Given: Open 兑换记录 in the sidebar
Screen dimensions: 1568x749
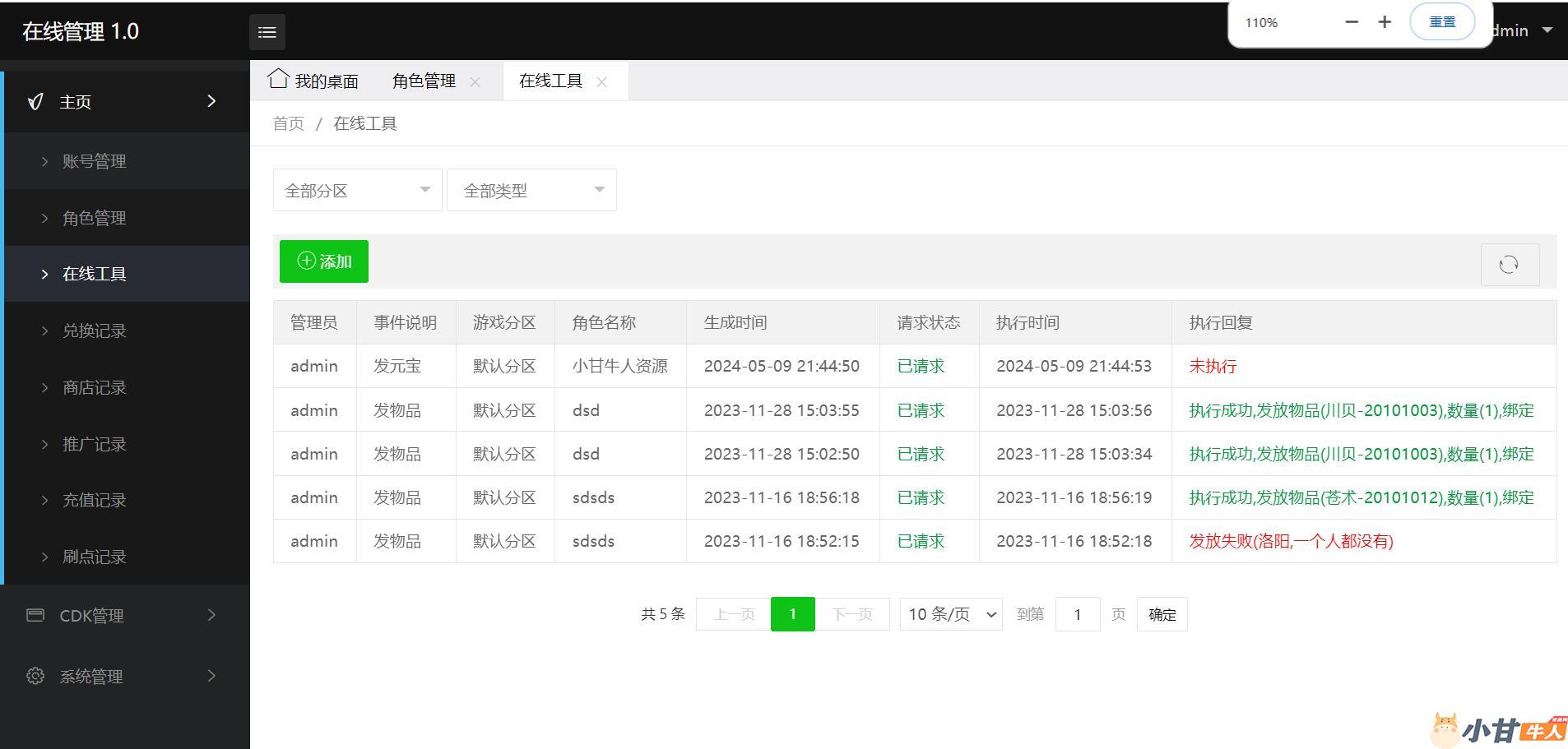Looking at the screenshot, I should (95, 331).
